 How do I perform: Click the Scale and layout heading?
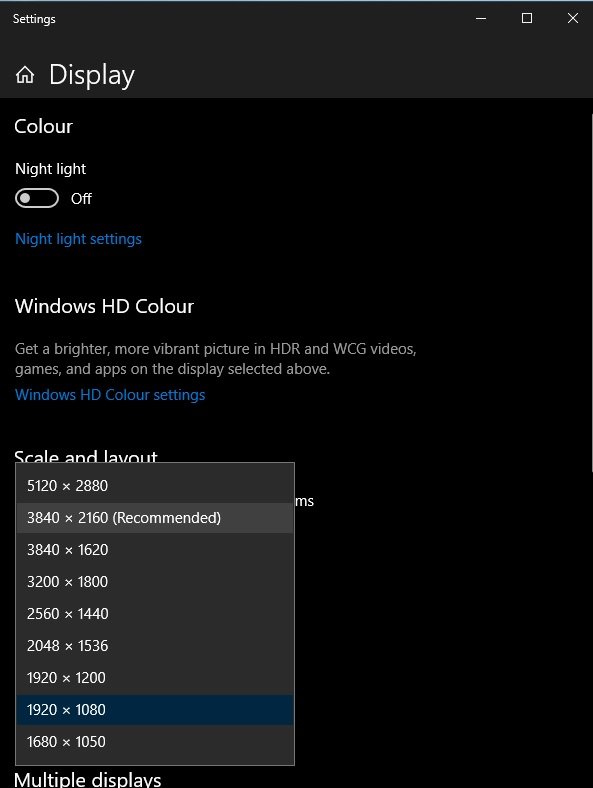point(86,456)
